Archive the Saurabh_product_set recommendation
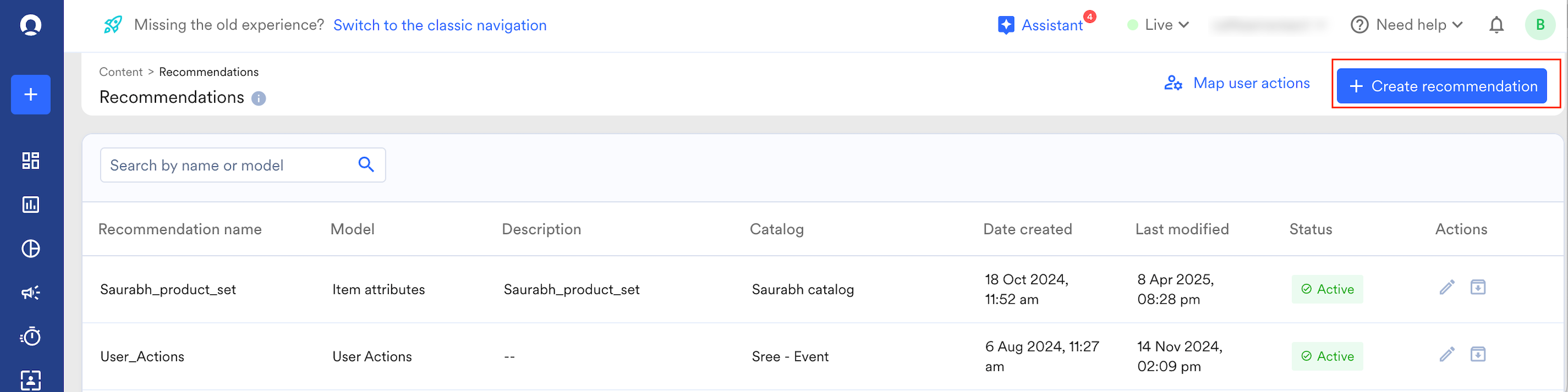Screen dimensions: 1568x392 click(1478, 288)
